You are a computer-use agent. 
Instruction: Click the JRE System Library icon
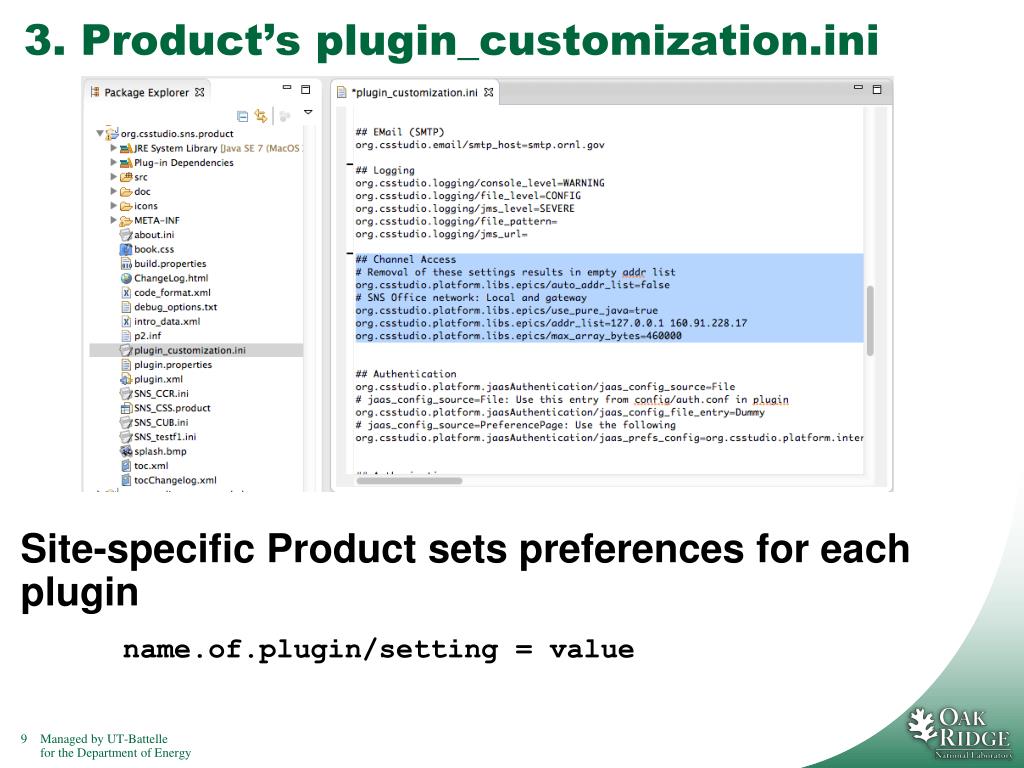pyautogui.click(x=126, y=148)
